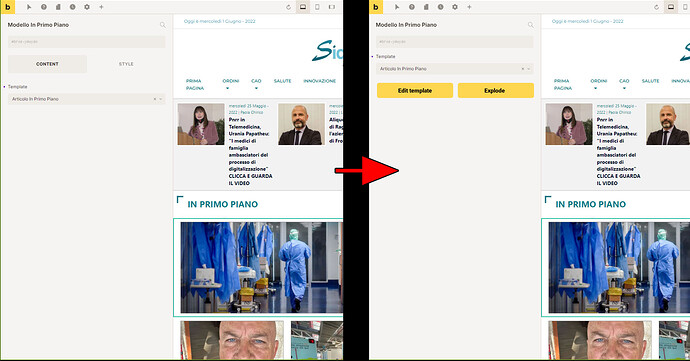Screen dimensions: 690x361
Task: Click the Explode button
Action: 495,90
